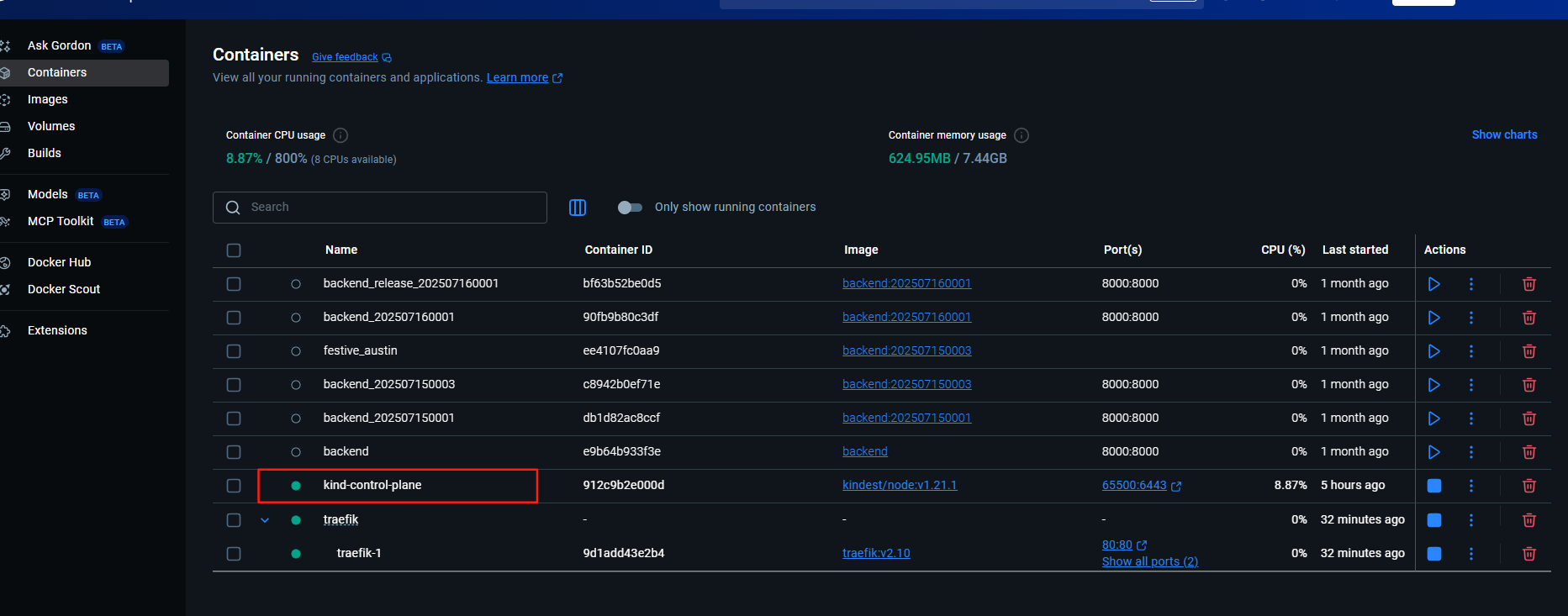Tick checkbox for festive_austin
1568x616 pixels.
pyautogui.click(x=234, y=351)
